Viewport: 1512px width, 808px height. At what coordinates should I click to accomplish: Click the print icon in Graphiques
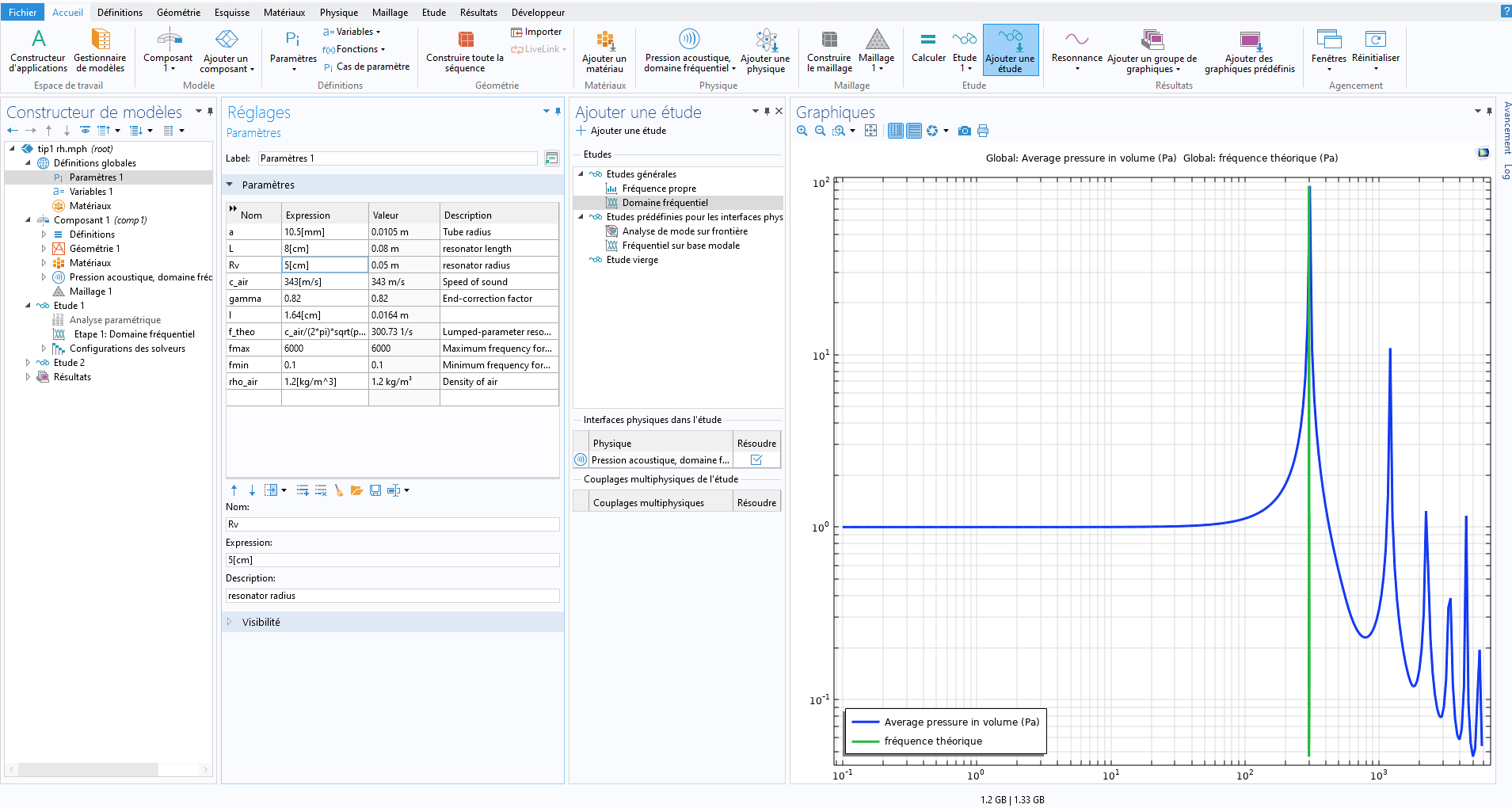click(x=983, y=131)
